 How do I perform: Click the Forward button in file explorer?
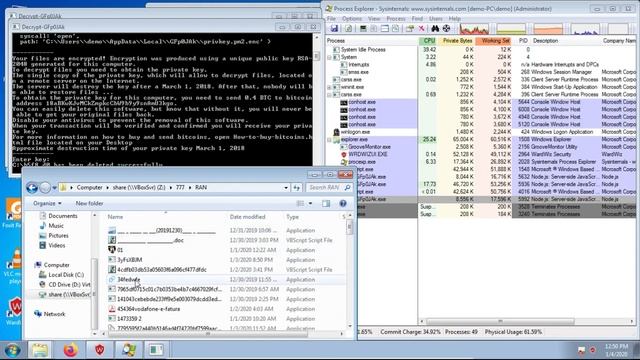tap(45, 188)
